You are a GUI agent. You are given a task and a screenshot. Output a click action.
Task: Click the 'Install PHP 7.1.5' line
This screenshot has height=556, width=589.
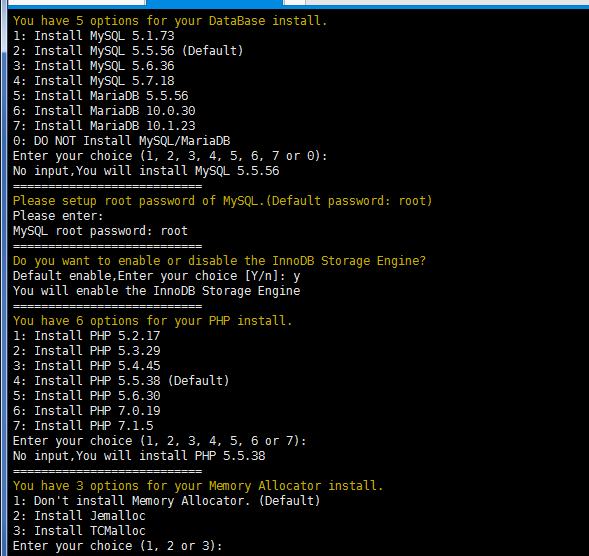point(83,426)
